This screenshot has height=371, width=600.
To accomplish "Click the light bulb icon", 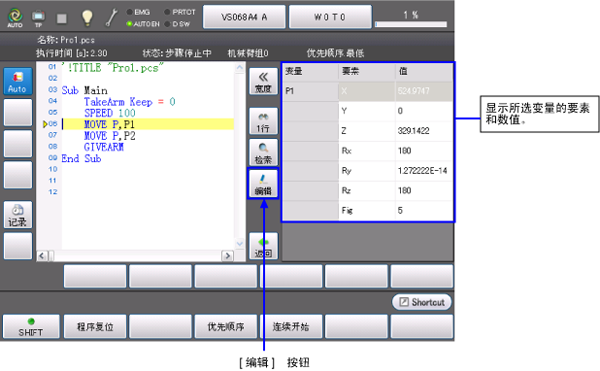I will (x=87, y=18).
